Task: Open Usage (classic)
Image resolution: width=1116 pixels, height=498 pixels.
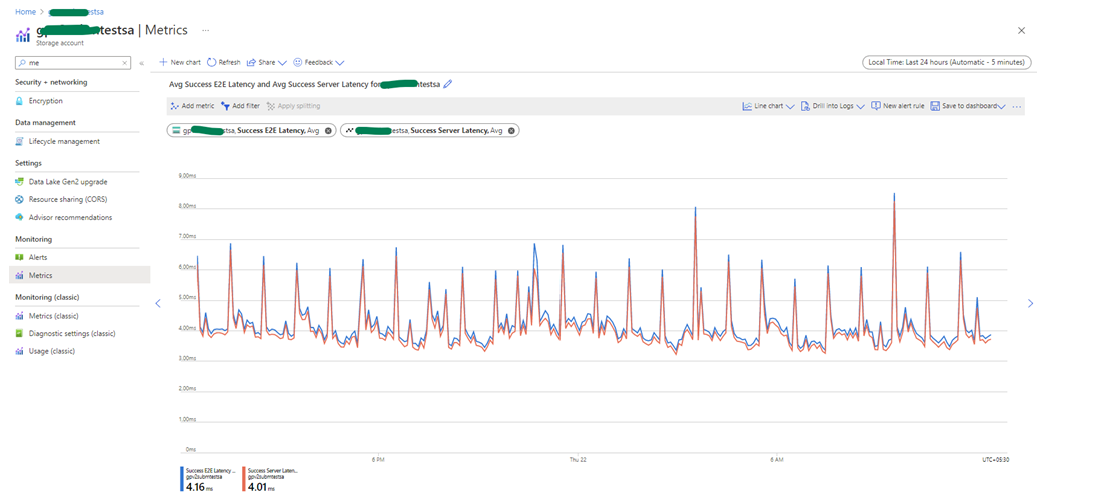Action: [x=51, y=351]
